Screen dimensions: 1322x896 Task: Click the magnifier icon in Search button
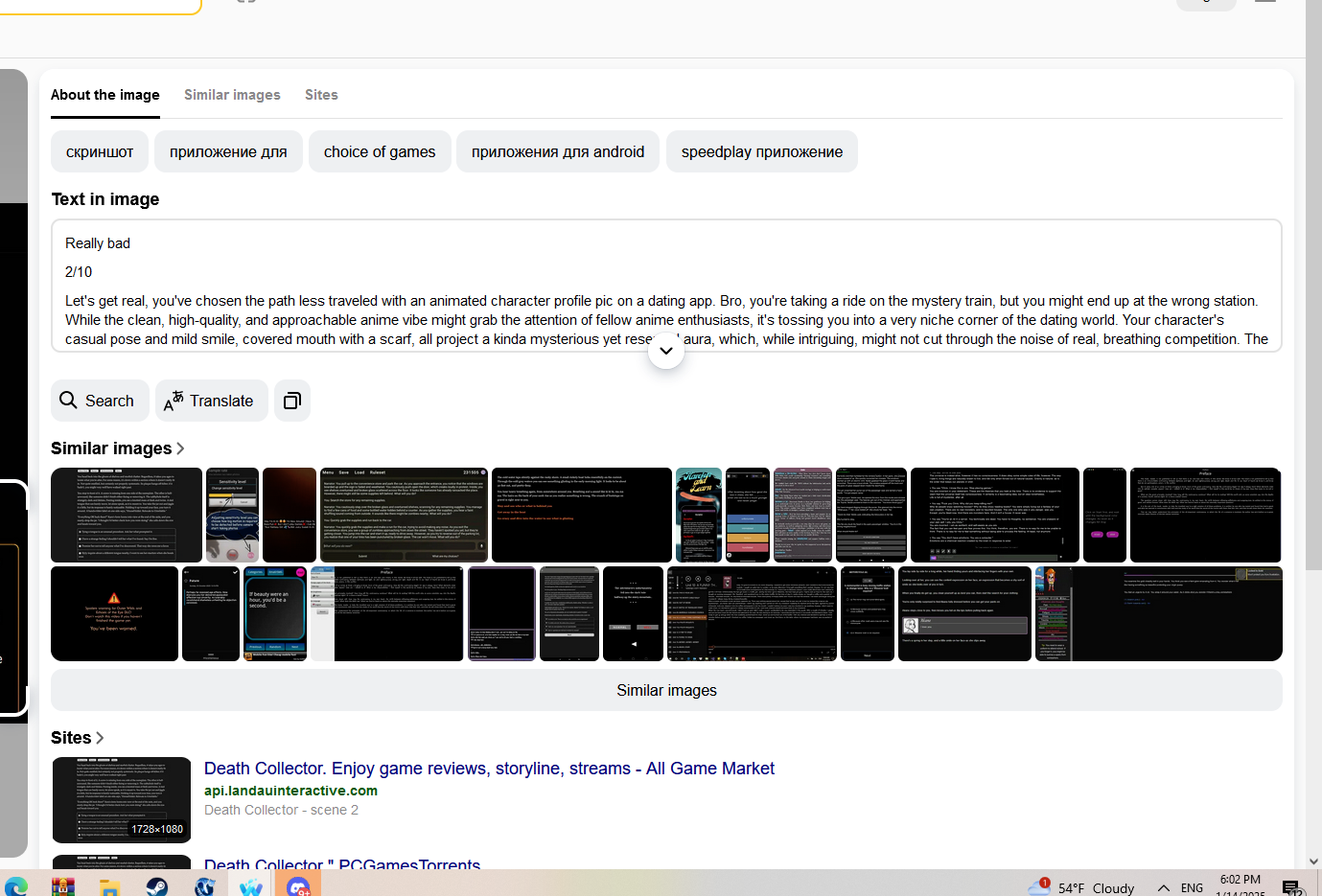(x=69, y=401)
